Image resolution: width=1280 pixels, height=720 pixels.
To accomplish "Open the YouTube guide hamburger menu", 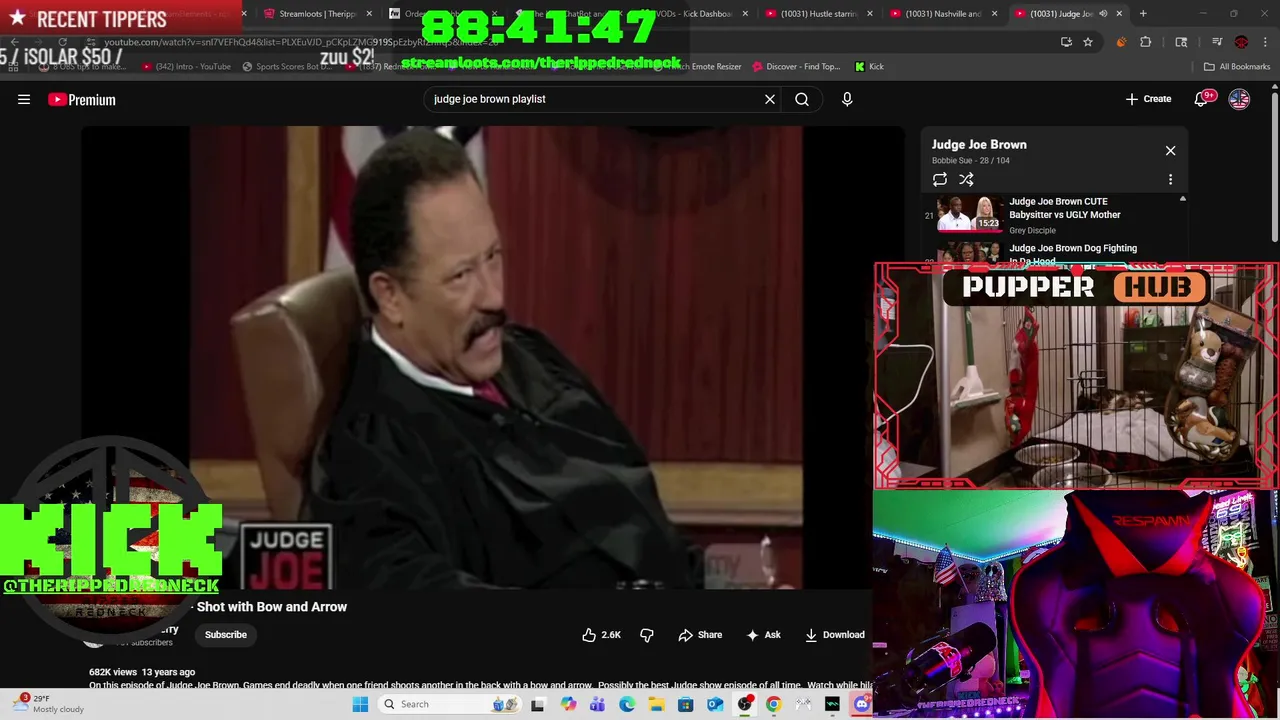I will pos(24,99).
